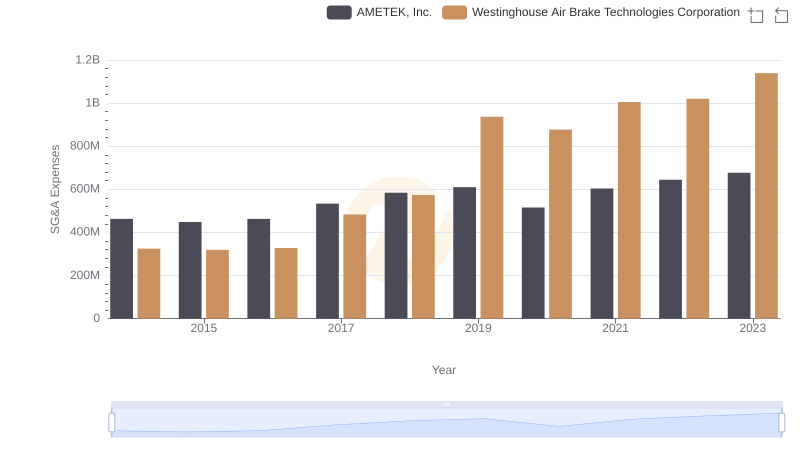Click Westinghouse bar for 2021
Screen dimensions: 800x461
tap(629, 210)
